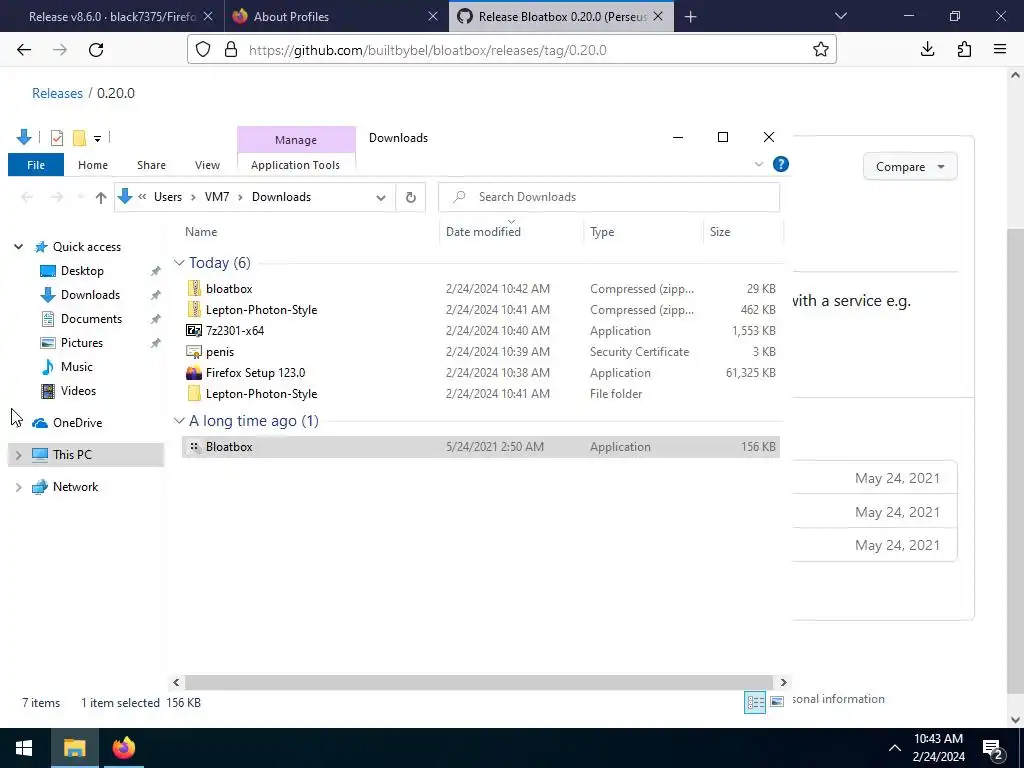Reload the GitHub page in Firefox

[x=96, y=50]
